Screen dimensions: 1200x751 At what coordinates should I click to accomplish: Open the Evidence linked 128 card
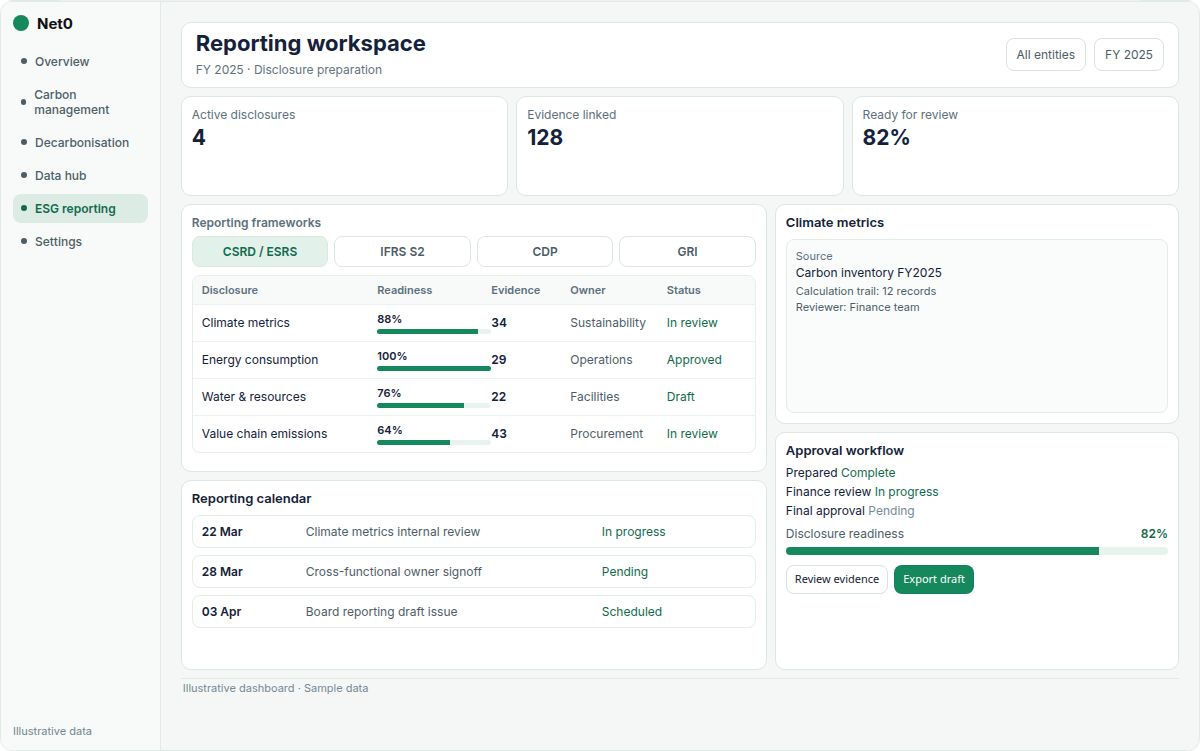coord(680,146)
